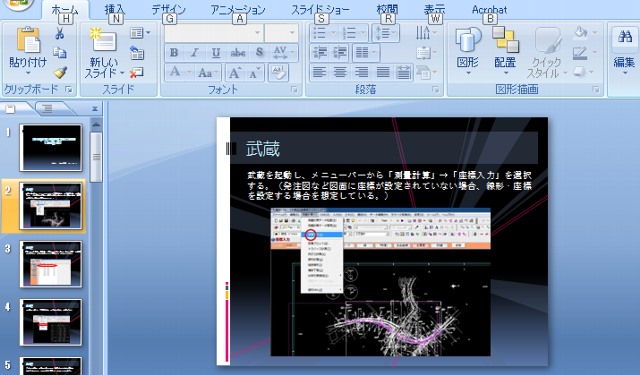Select slide 3 thumbnail
This screenshot has height=375, width=640.
(x=51, y=264)
